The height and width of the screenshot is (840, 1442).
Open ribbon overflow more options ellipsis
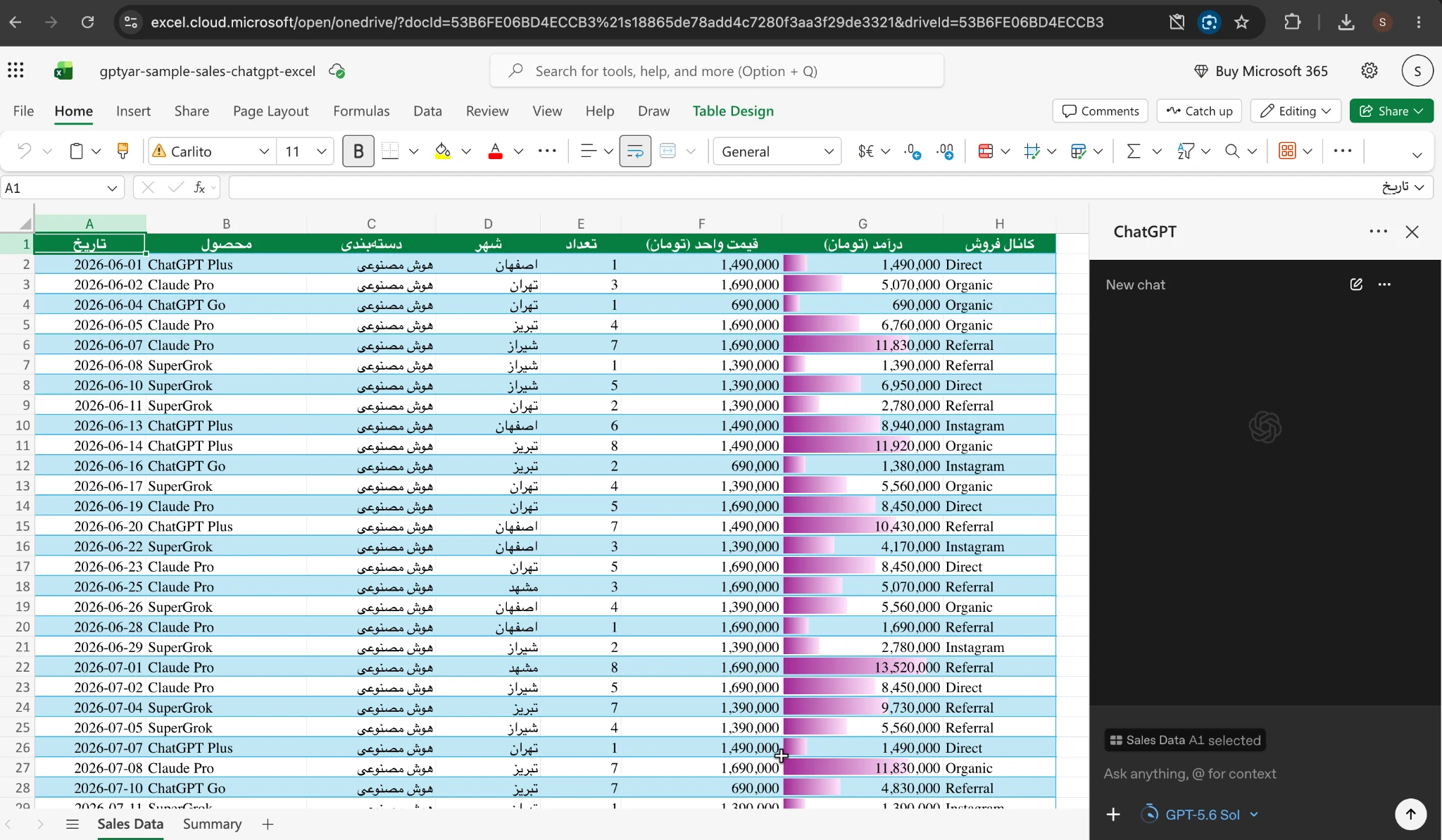[x=1343, y=151]
